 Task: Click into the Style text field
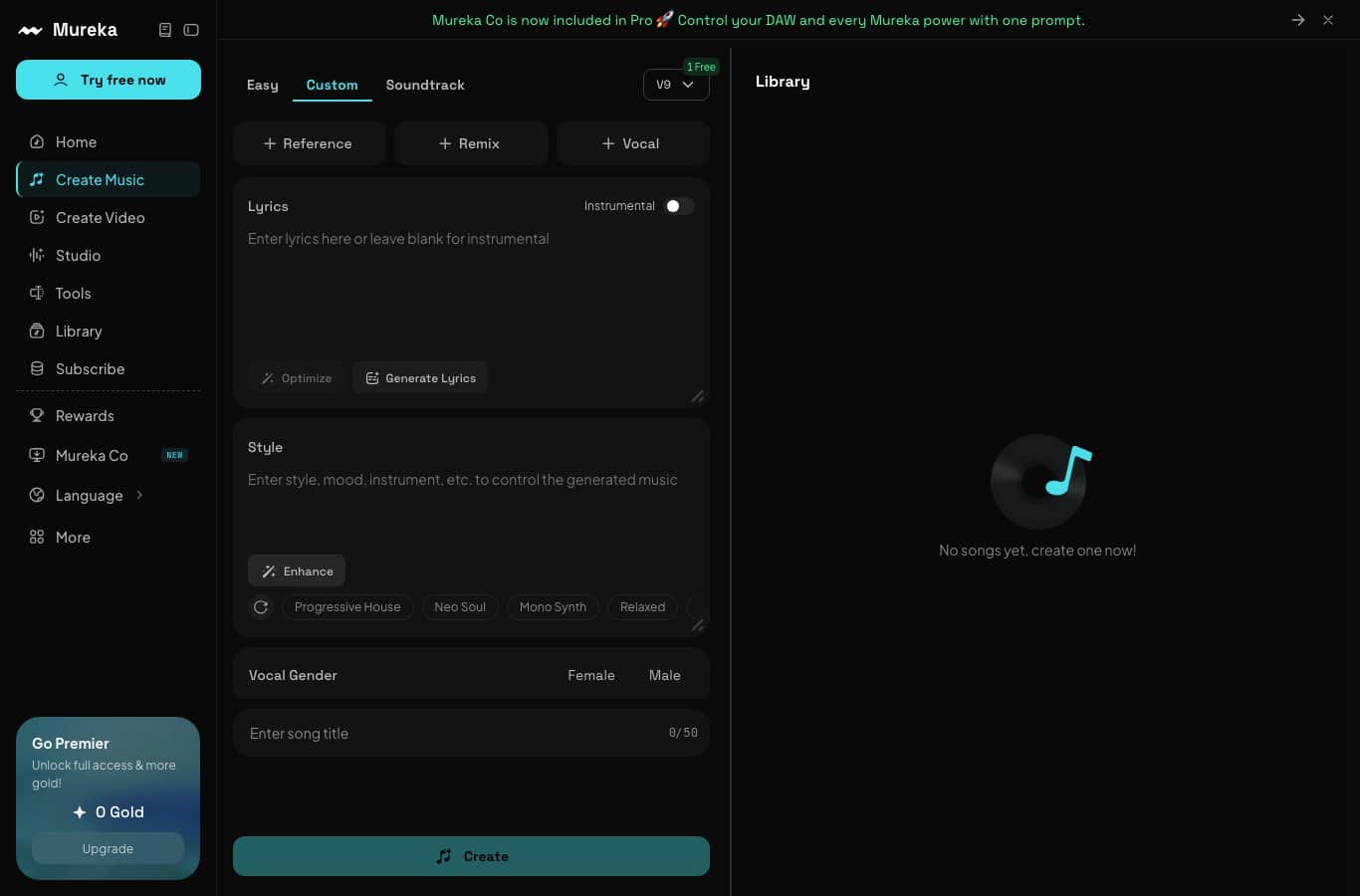click(471, 506)
